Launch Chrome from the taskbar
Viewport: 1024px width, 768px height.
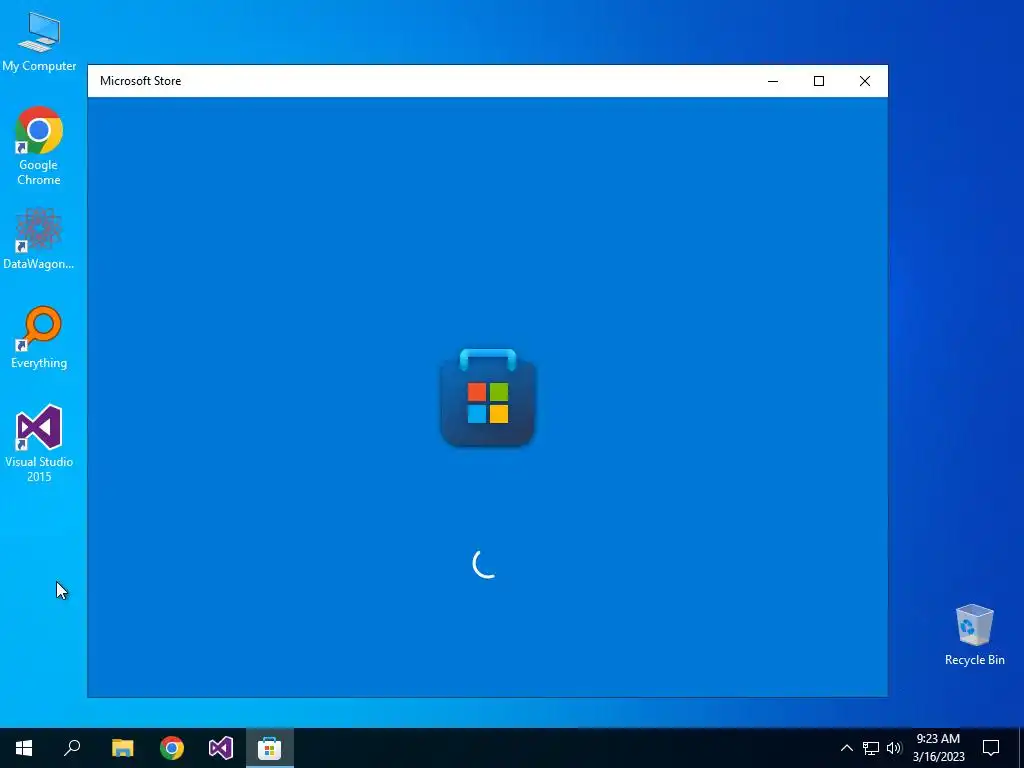click(x=172, y=748)
